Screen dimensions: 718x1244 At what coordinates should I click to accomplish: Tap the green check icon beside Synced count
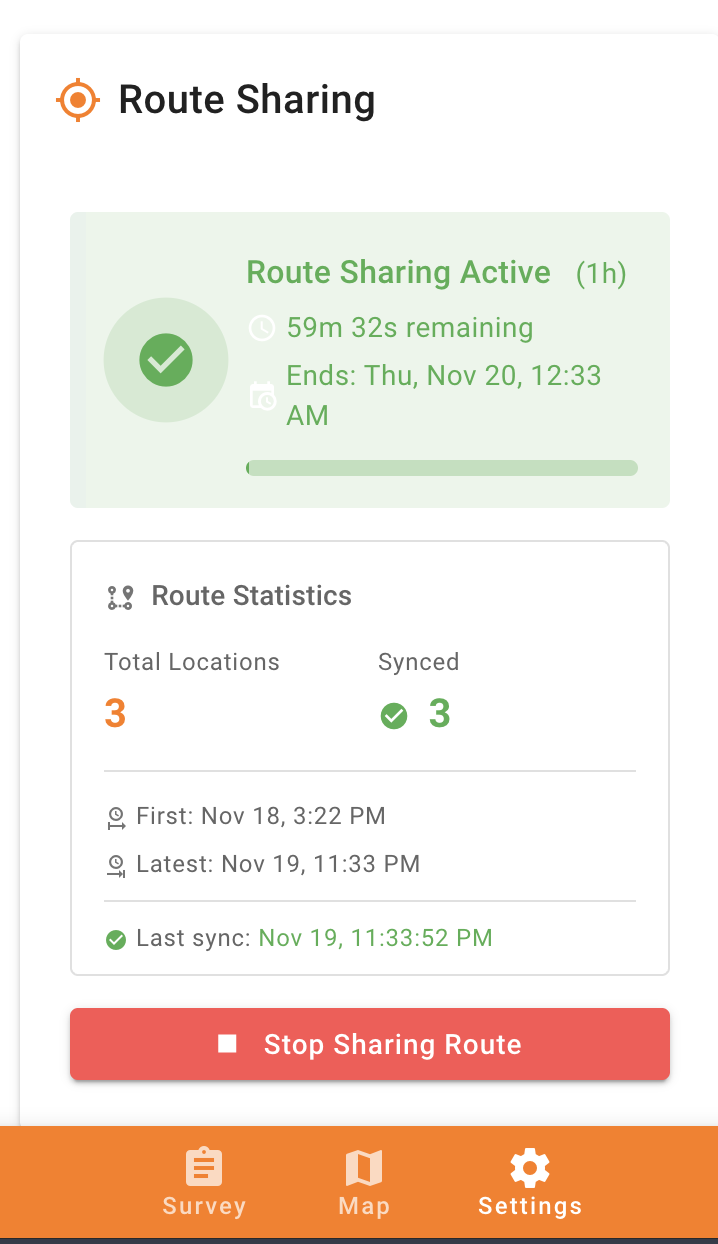pyautogui.click(x=394, y=715)
